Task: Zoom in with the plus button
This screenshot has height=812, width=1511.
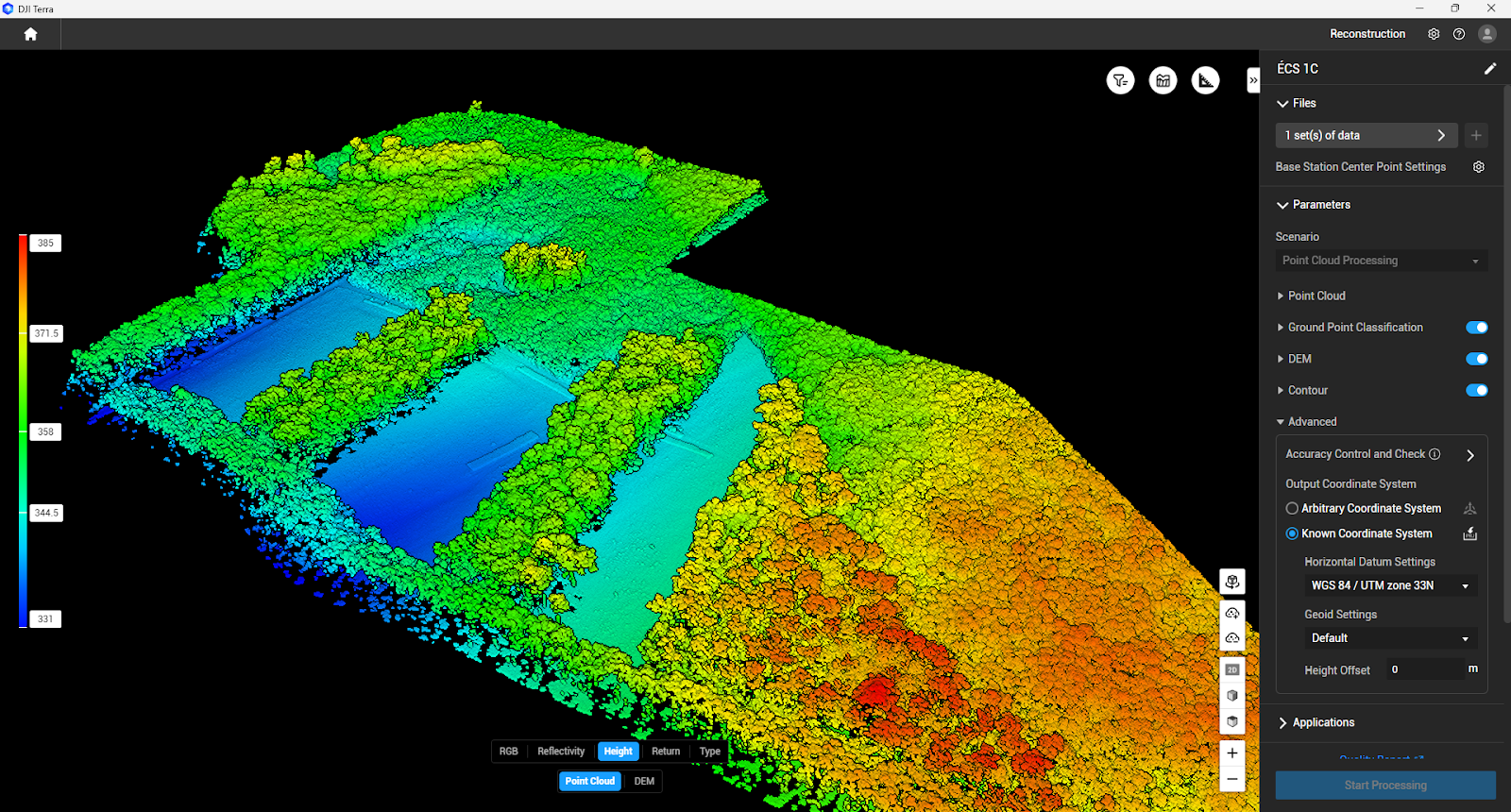Action: 1231,753
